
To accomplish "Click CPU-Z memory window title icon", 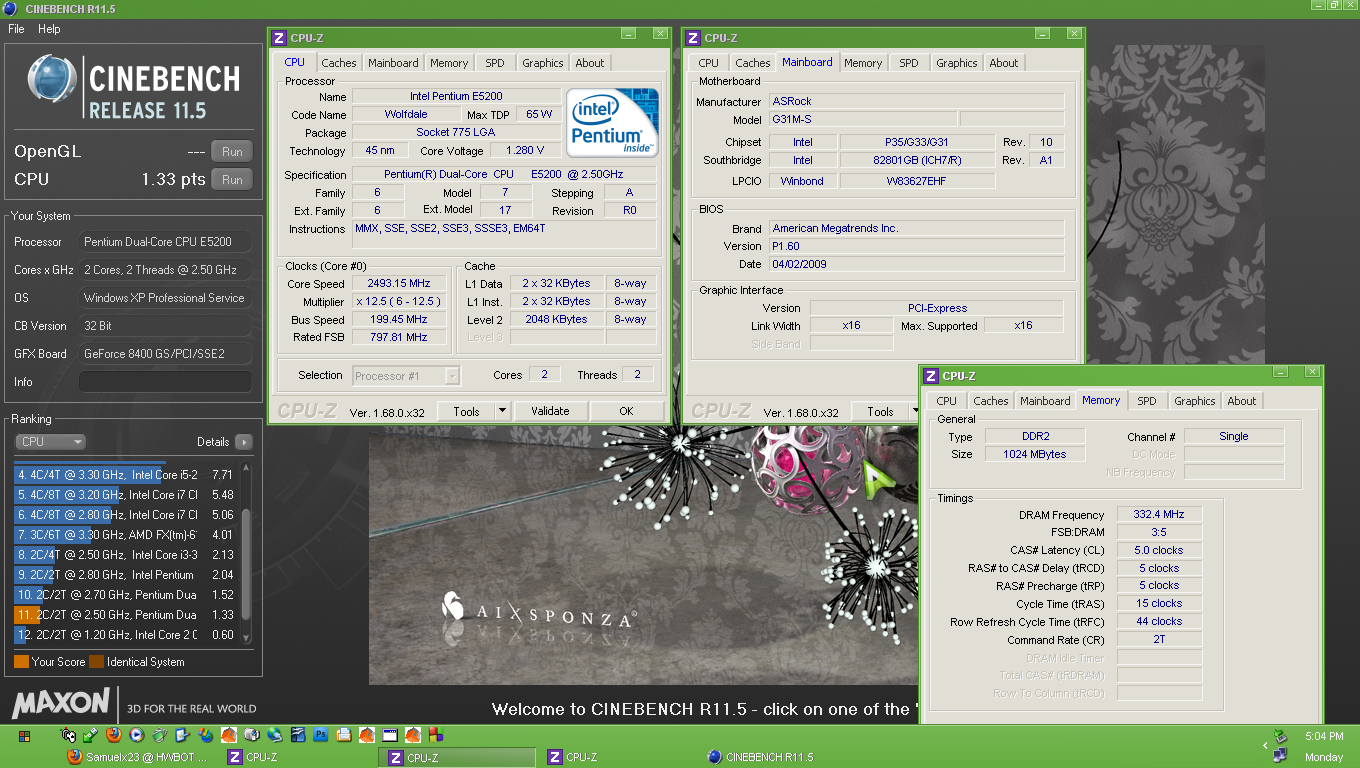I will point(931,376).
